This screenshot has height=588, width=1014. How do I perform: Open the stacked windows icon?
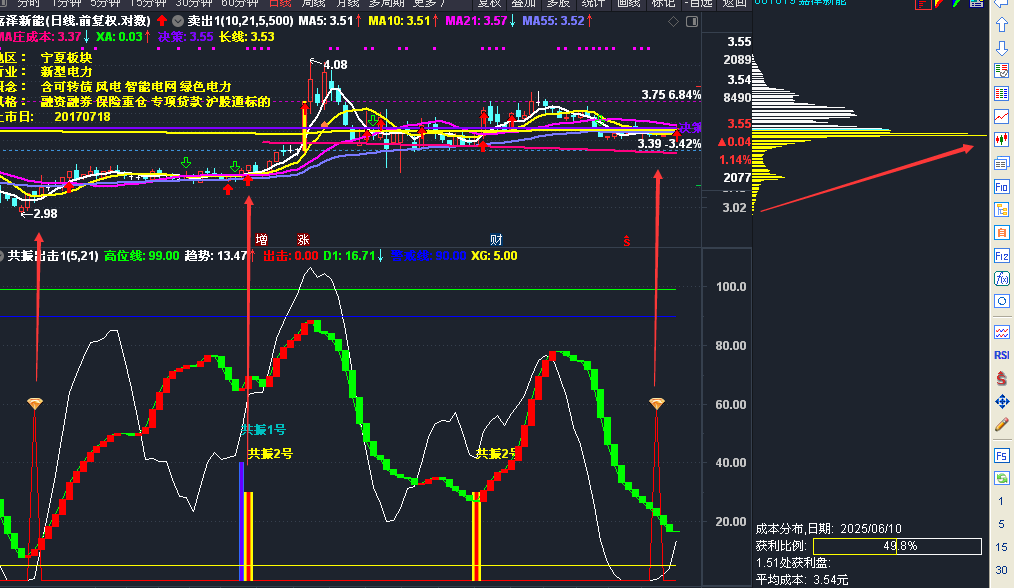point(1002,163)
